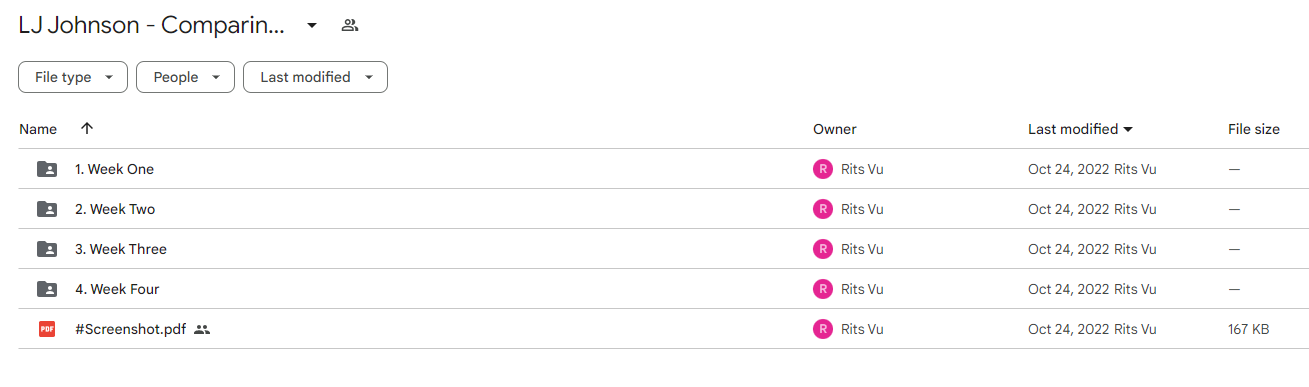
Task: Click the File size column header
Action: click(x=1254, y=129)
